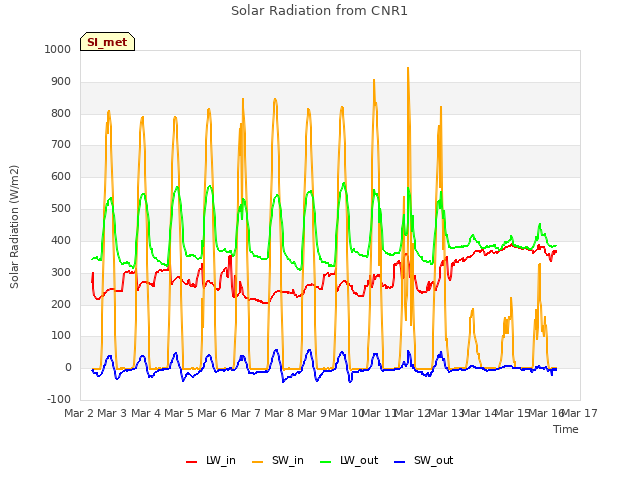640x480 pixels.
Task: Click the 'Mar 17' x-axis date label
Action: pos(580,413)
